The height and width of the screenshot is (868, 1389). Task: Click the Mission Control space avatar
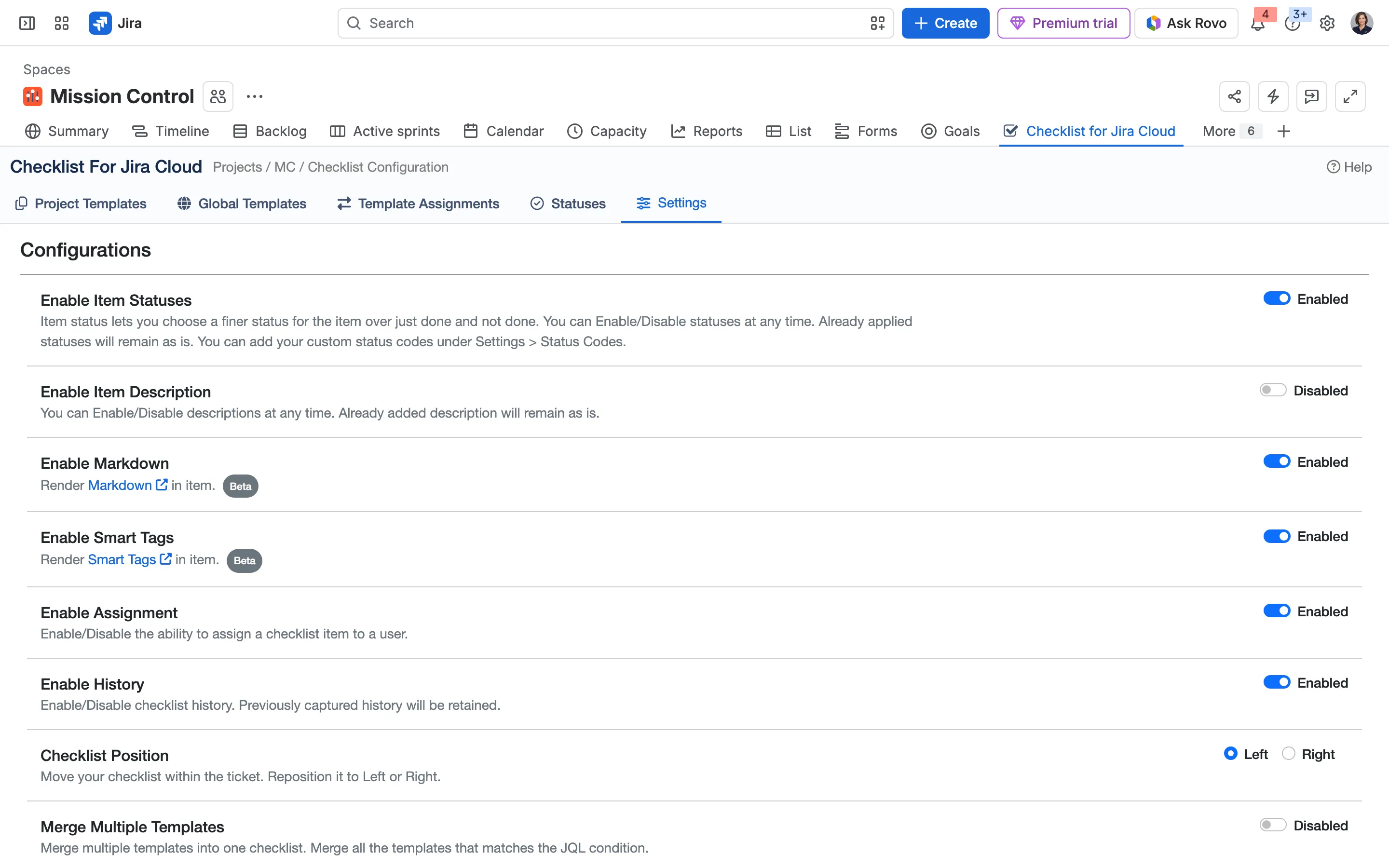click(x=33, y=96)
